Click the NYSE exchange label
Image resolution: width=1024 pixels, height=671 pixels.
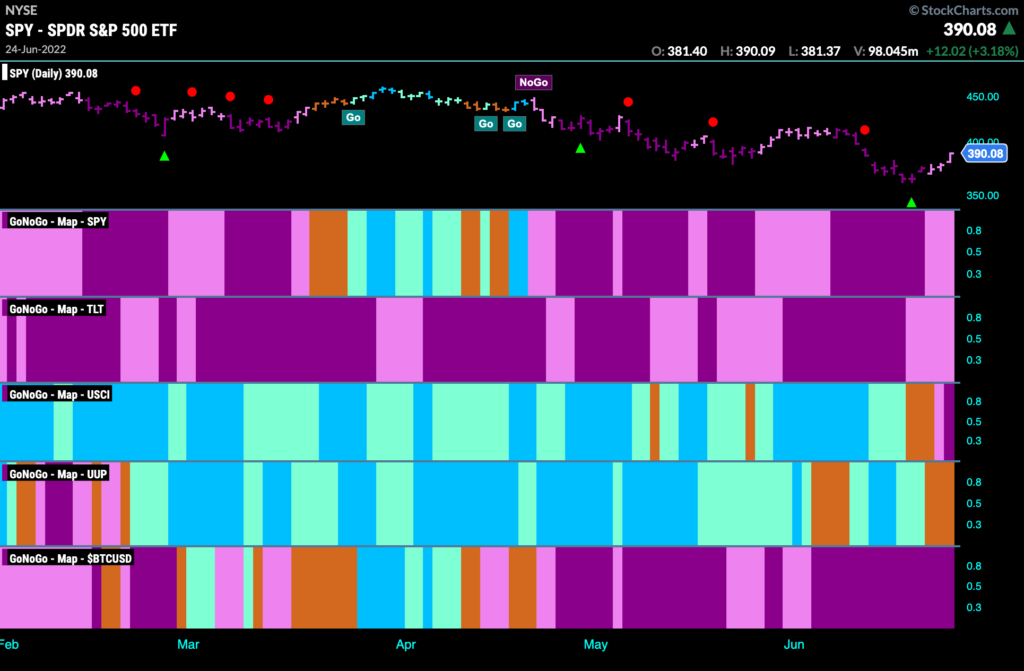pyautogui.click(x=22, y=10)
